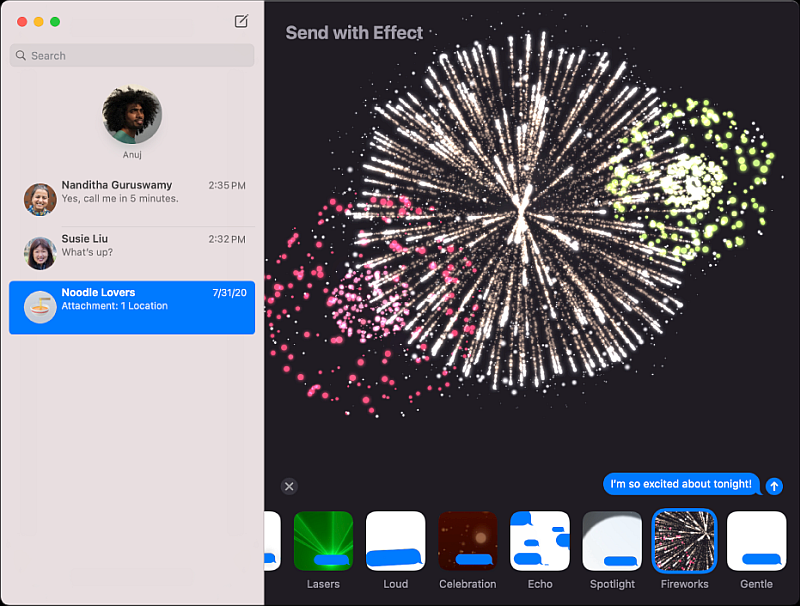The image size is (800, 606).
Task: Open pinned conversation with Anuj
Action: [132, 116]
